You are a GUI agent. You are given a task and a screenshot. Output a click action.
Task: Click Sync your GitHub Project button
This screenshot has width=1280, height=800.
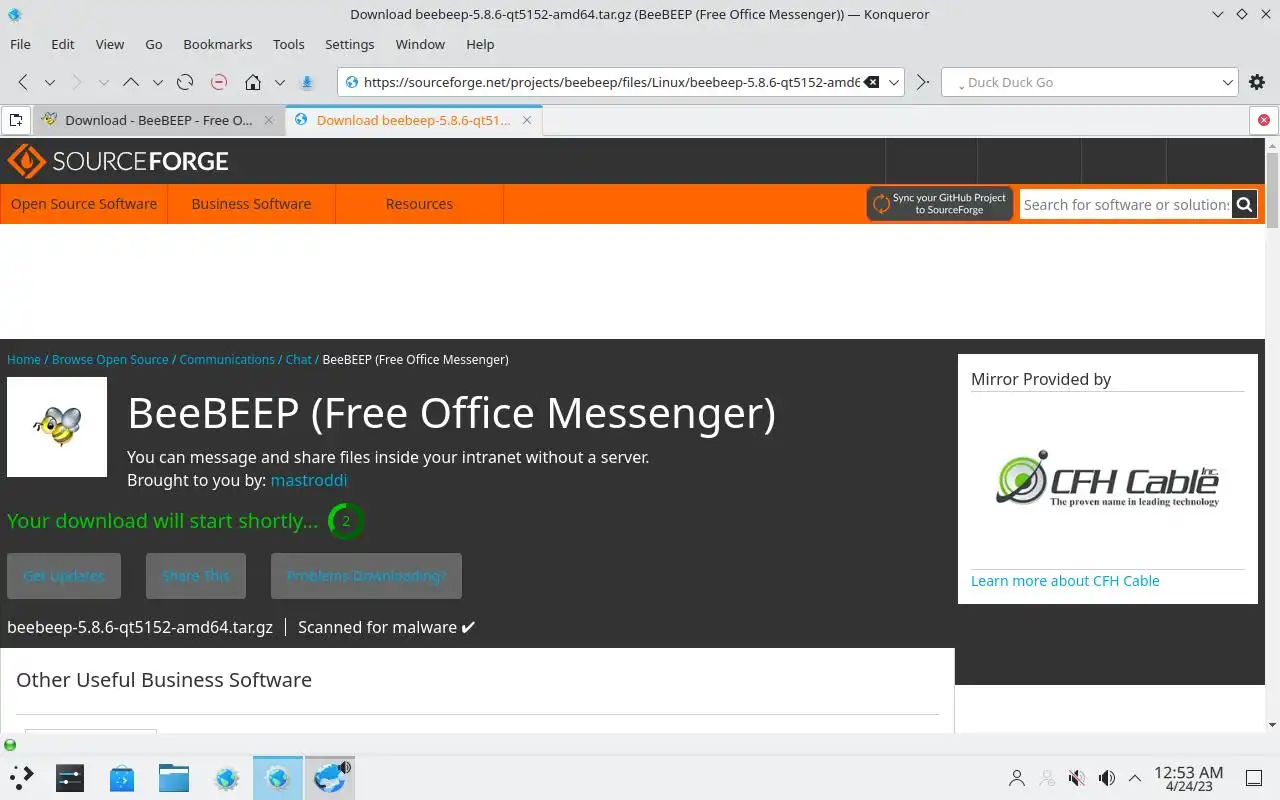point(940,204)
